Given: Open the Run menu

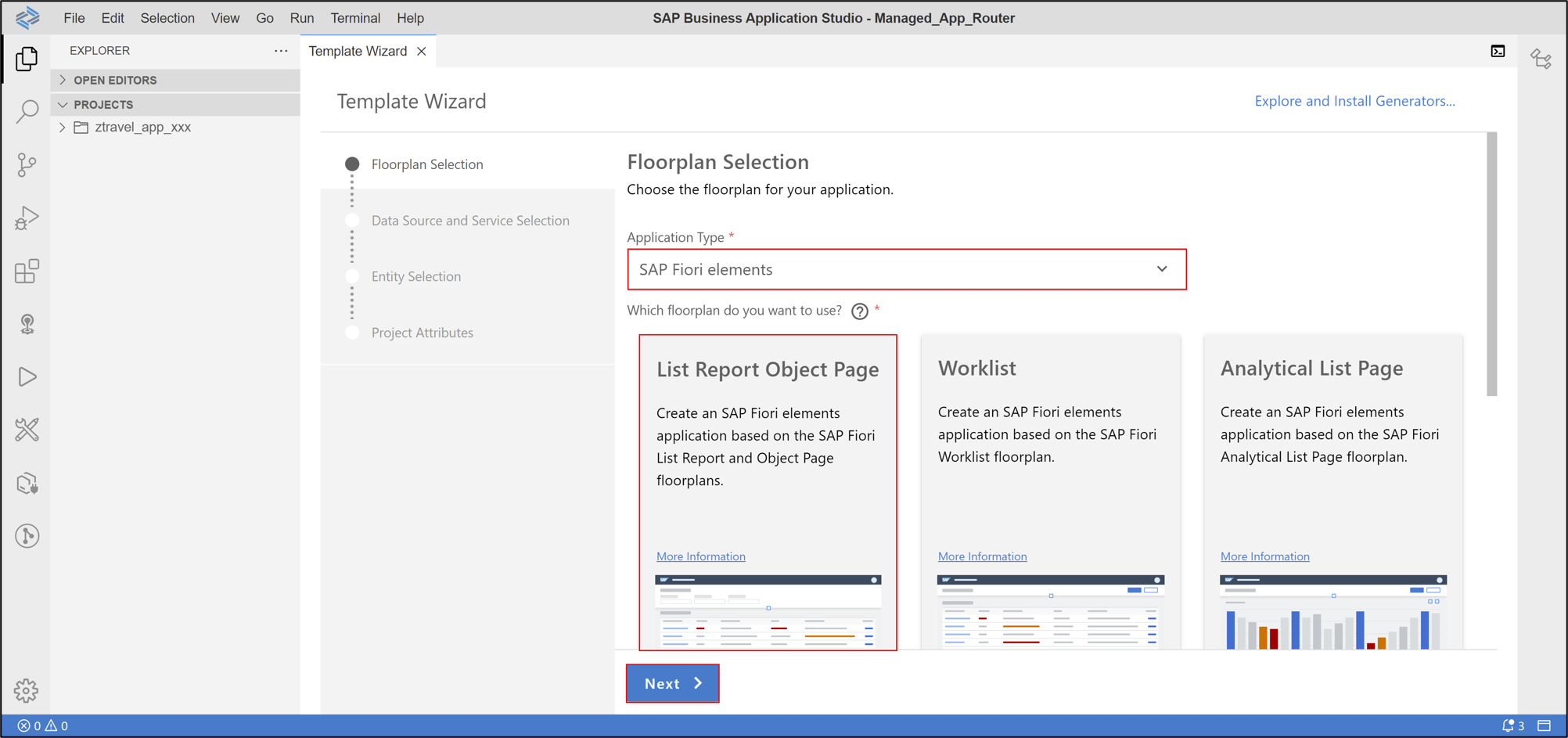Looking at the screenshot, I should coord(301,18).
